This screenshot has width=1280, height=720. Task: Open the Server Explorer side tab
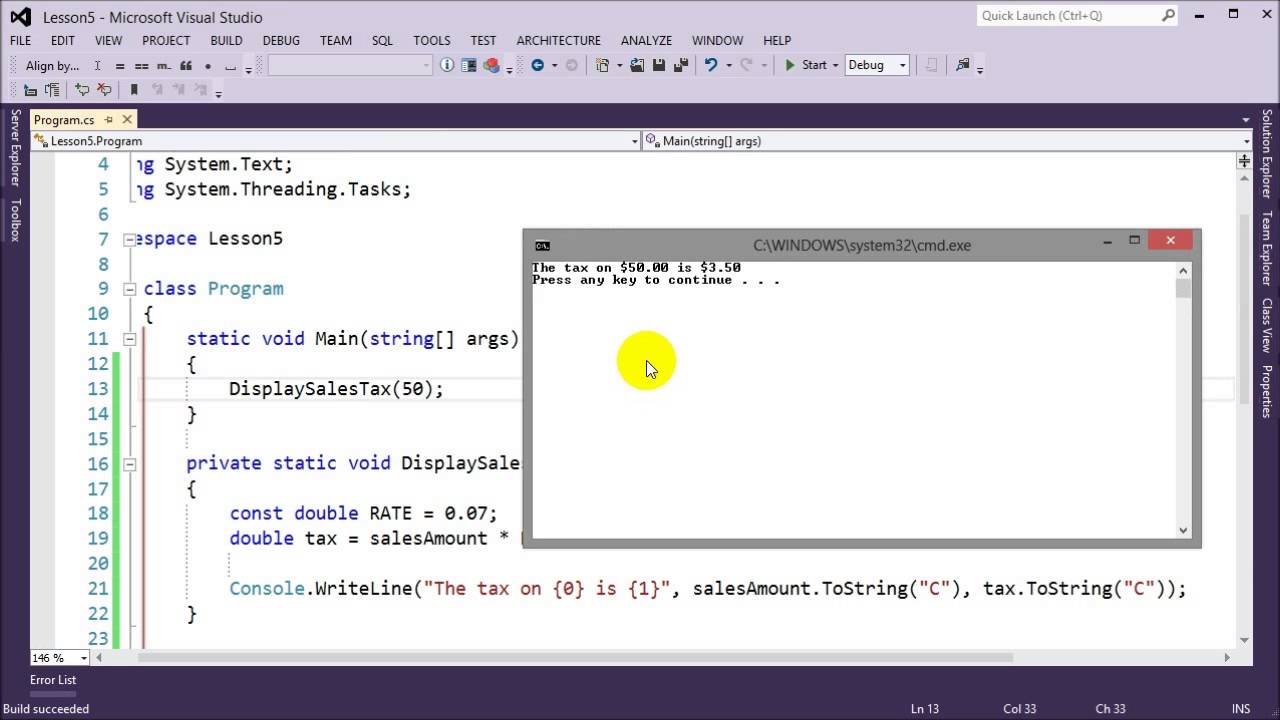(x=15, y=148)
